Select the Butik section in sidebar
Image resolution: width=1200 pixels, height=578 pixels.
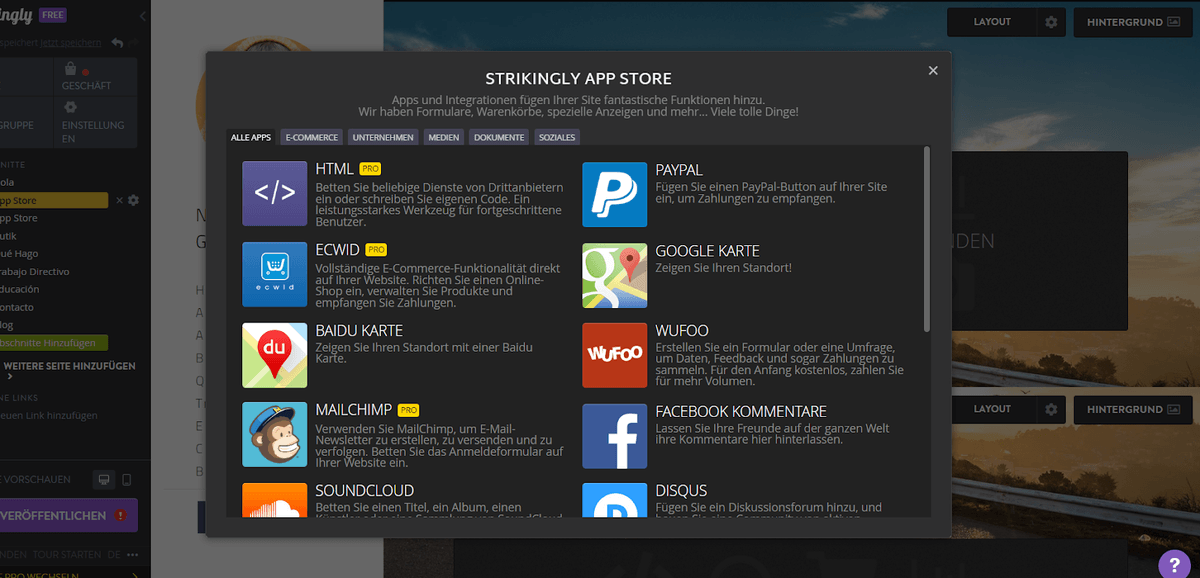coord(8,235)
